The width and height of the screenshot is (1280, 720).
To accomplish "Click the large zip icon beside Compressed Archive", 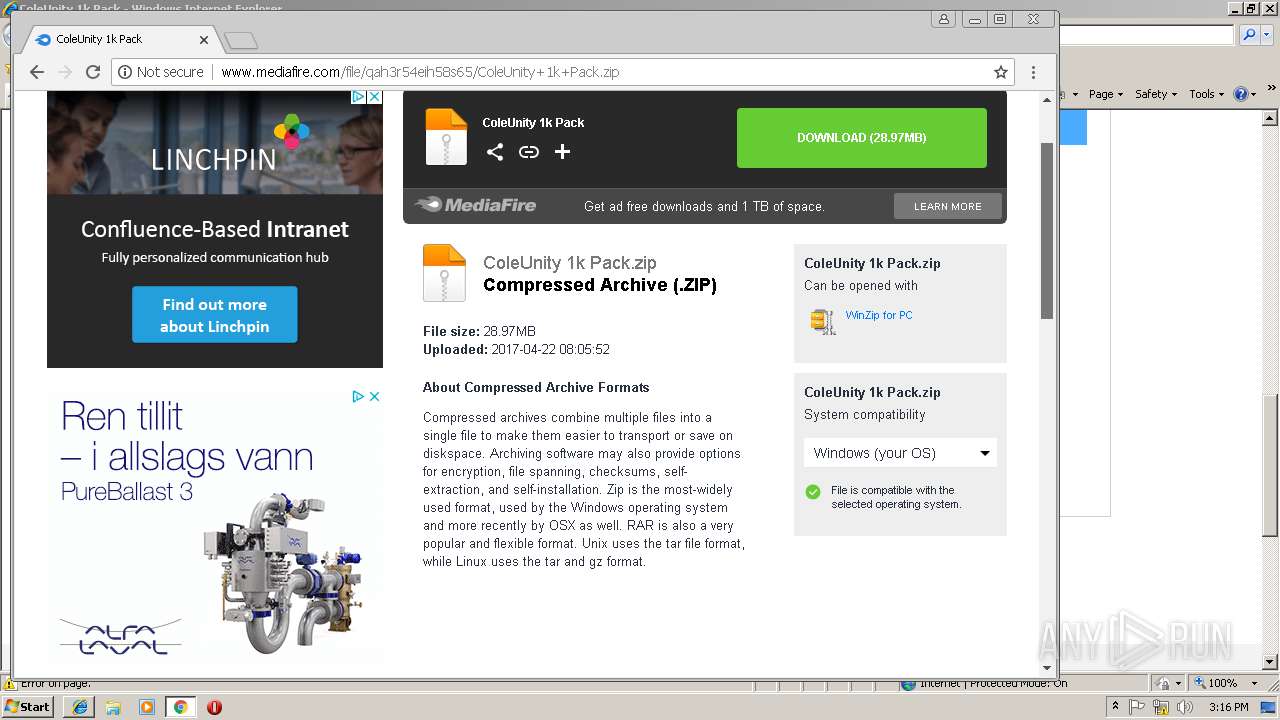I will 444,272.
